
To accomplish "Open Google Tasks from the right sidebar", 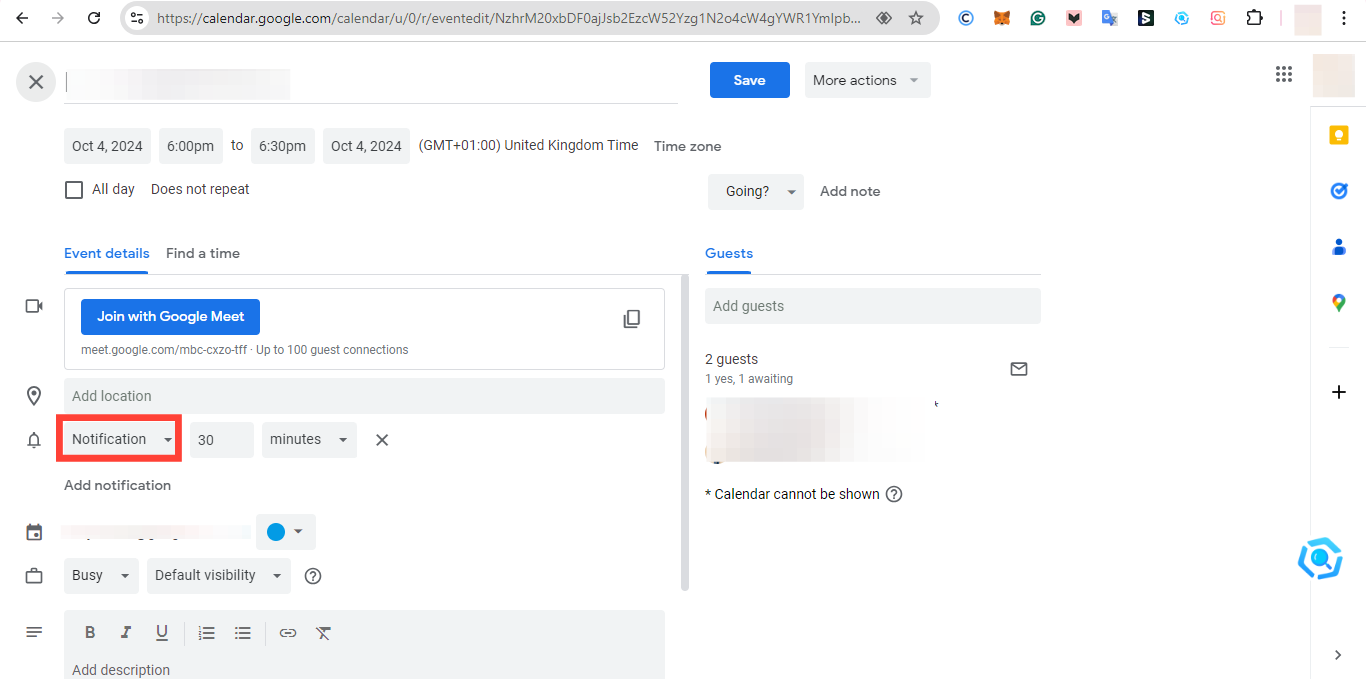I will pos(1339,191).
